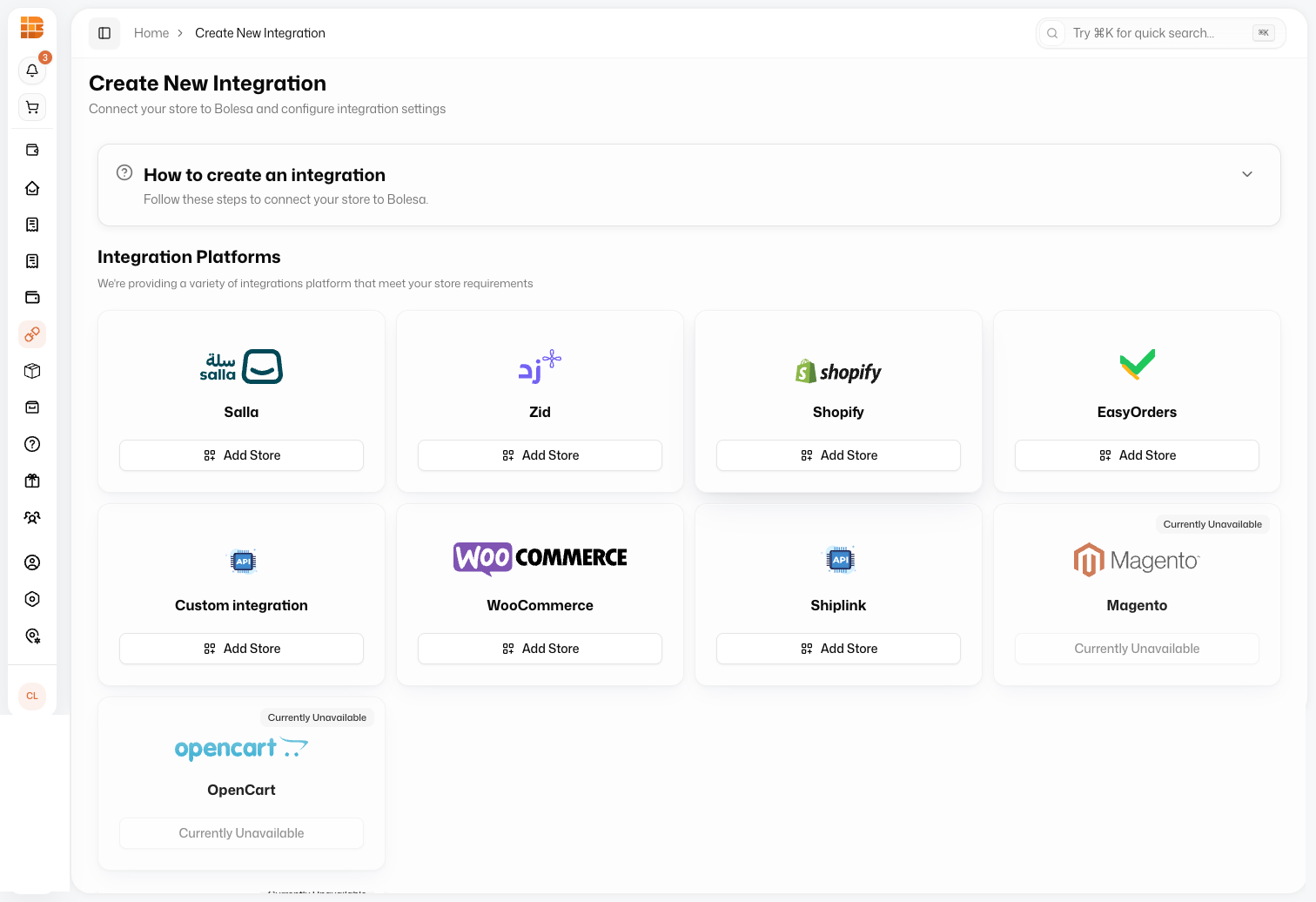
Task: Click 'How to create an integration' heading
Action: [265, 175]
